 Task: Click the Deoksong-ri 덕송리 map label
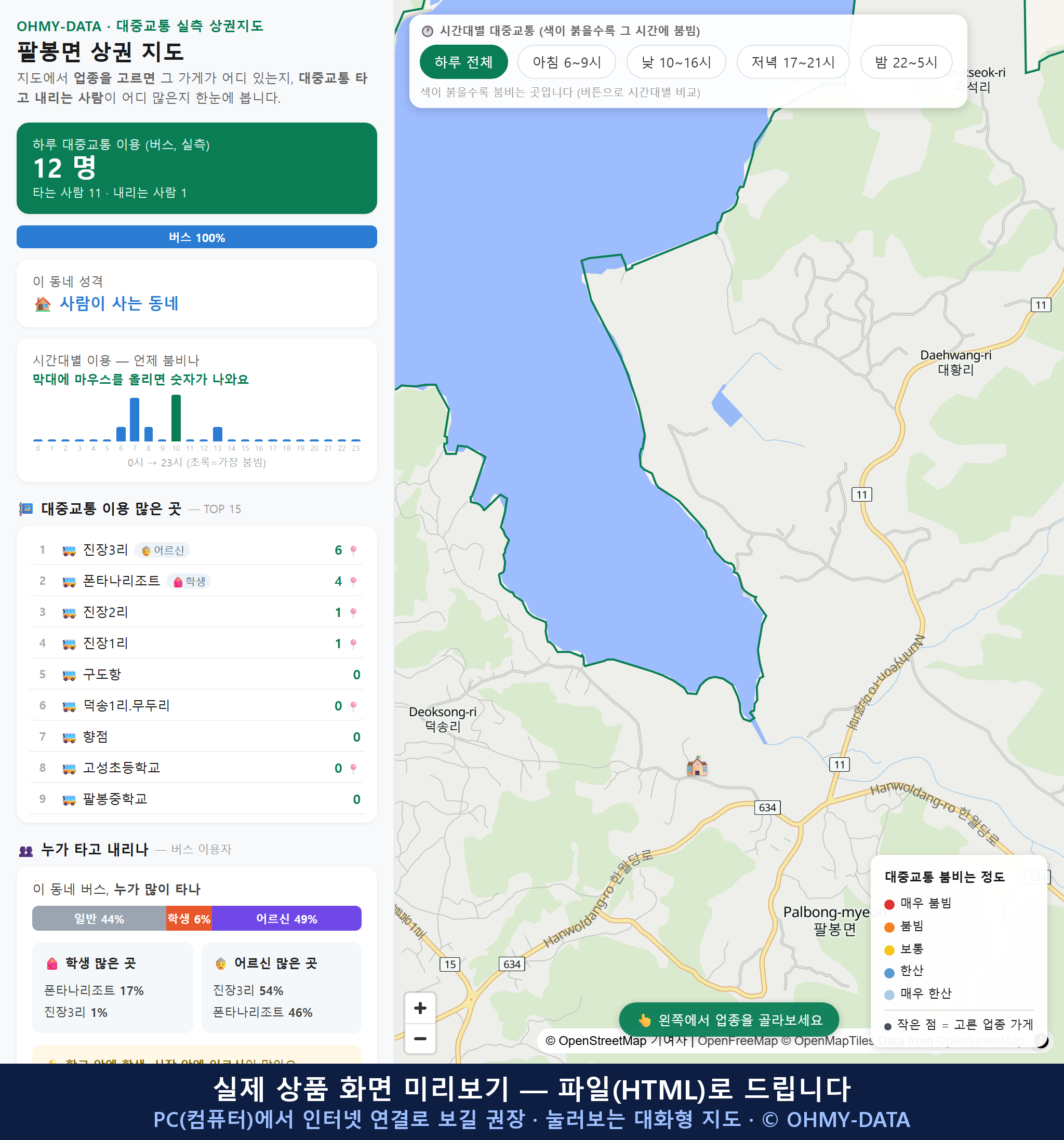click(x=442, y=719)
